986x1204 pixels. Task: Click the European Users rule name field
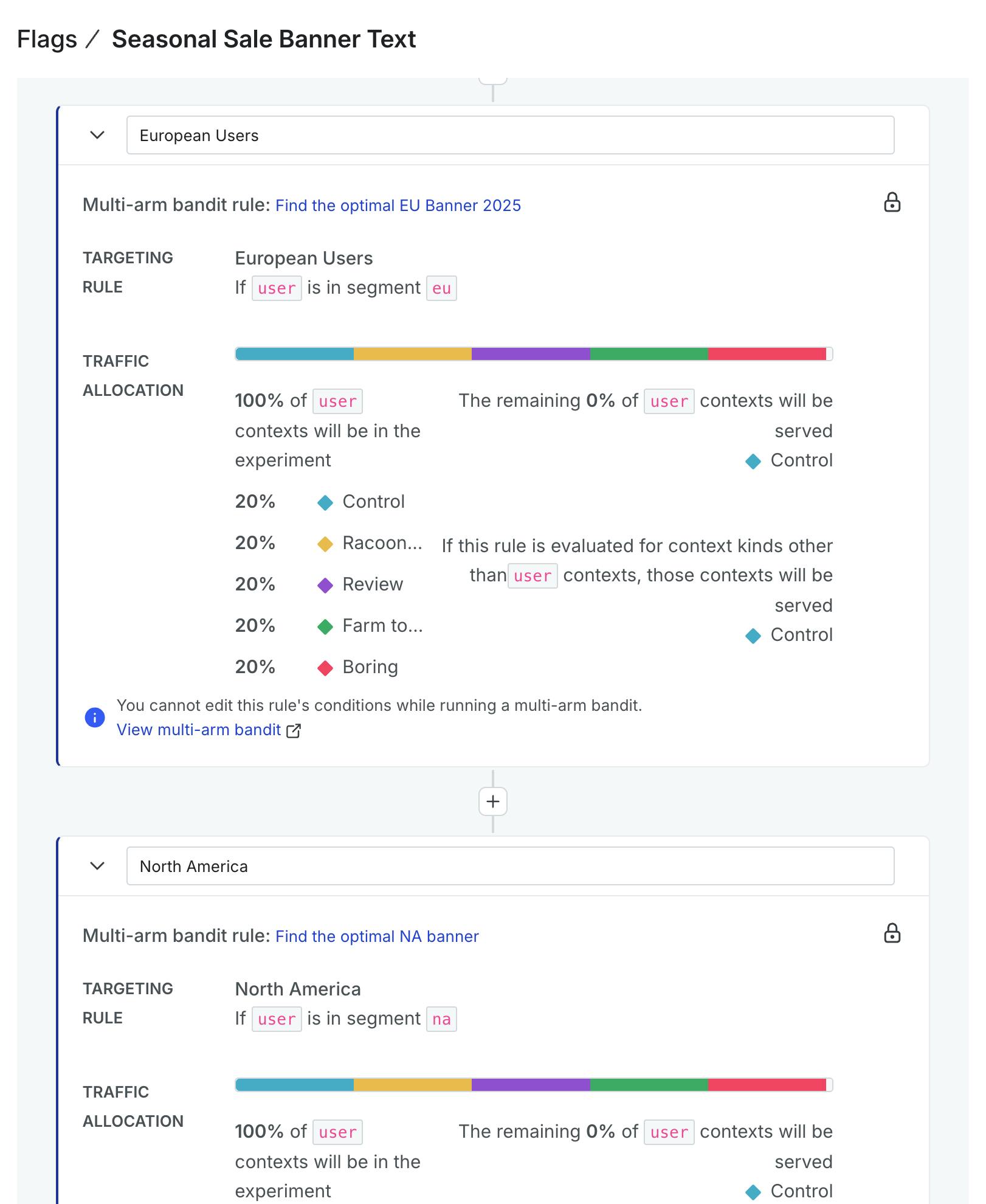point(510,135)
